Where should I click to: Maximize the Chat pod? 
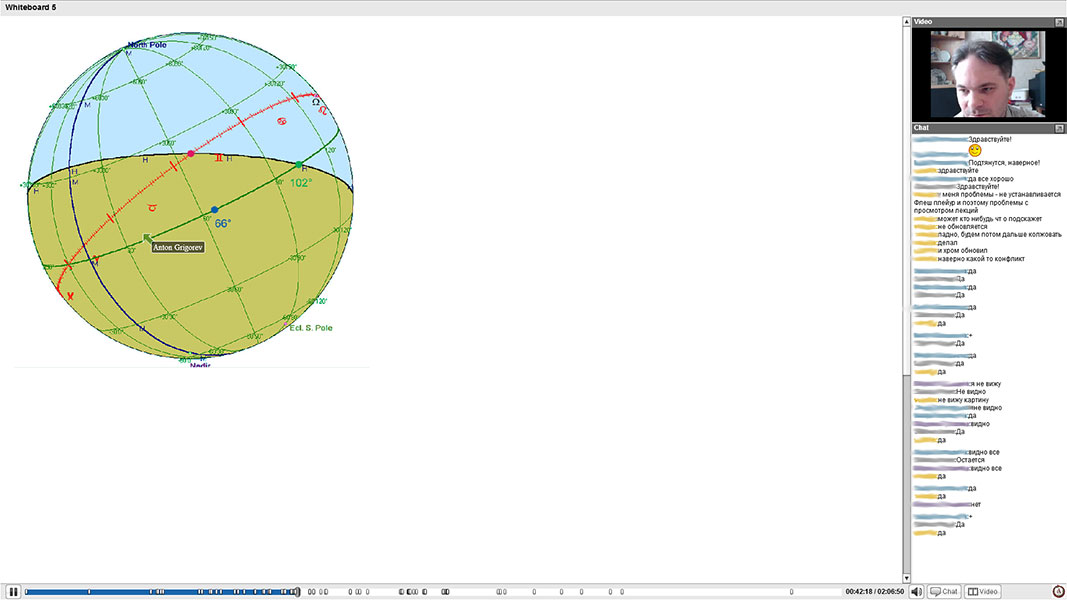1059,128
